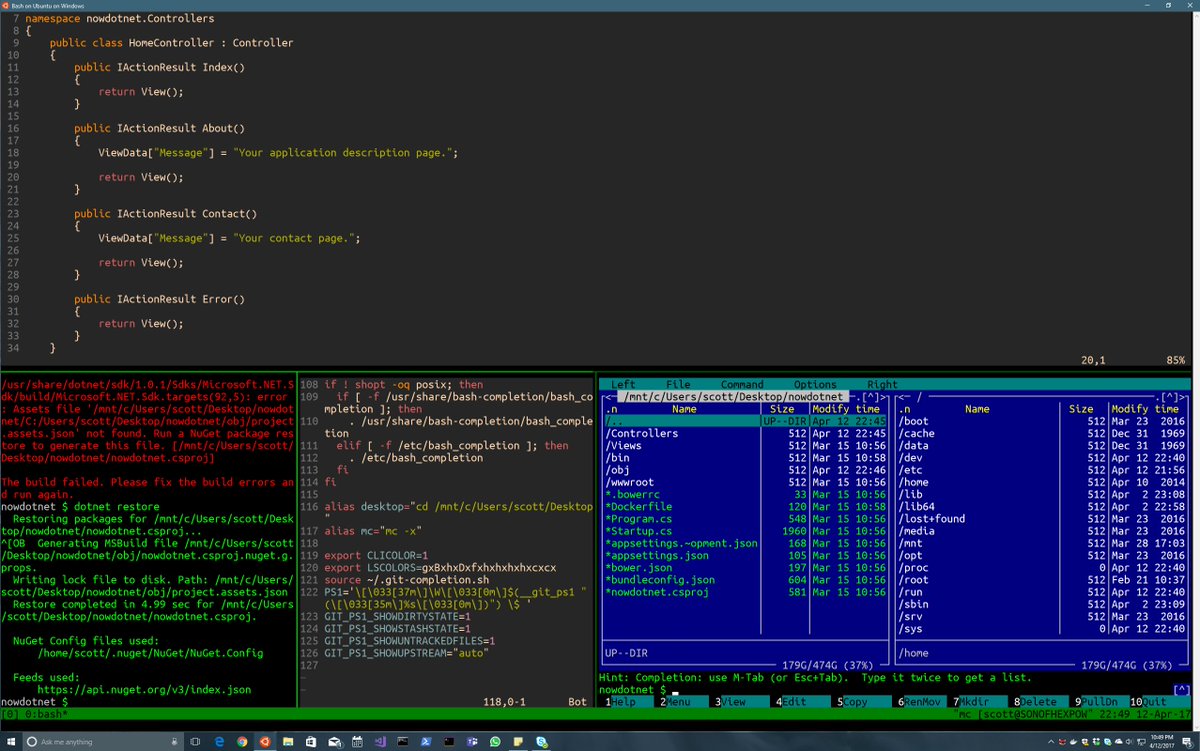This screenshot has width=1200, height=751.
Task: Open Skype from the taskbar
Action: [541, 741]
